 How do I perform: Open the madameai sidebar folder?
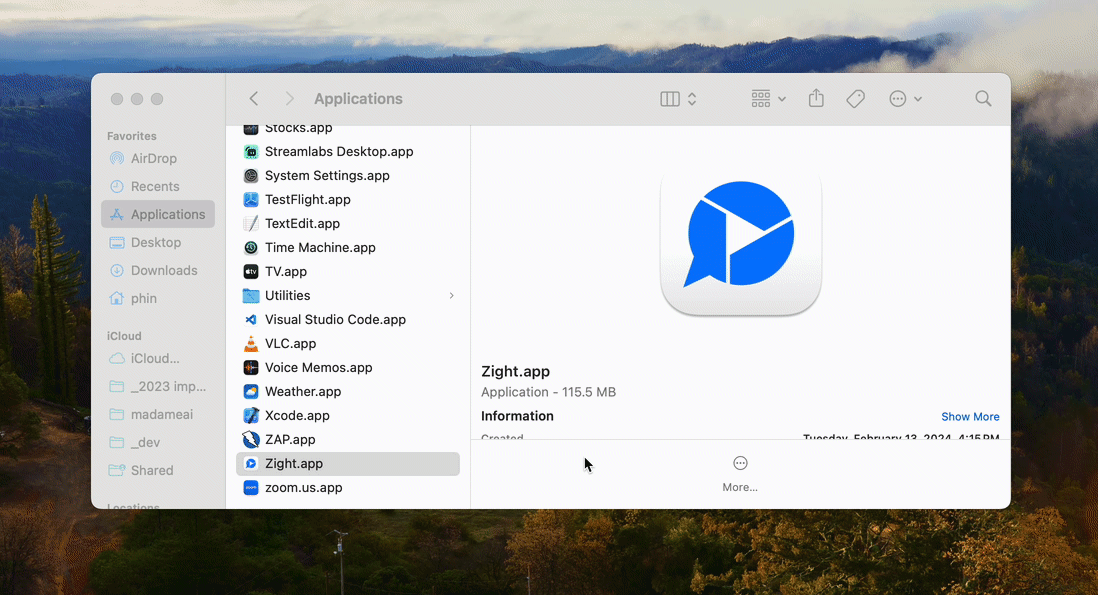(x=158, y=414)
